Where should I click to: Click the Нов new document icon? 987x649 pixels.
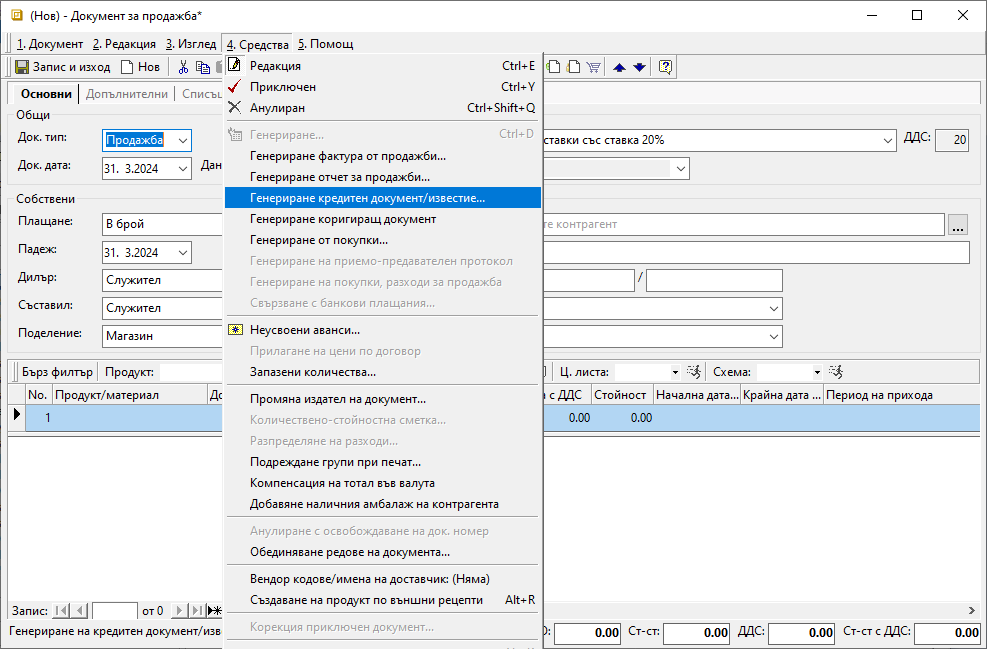pos(127,67)
